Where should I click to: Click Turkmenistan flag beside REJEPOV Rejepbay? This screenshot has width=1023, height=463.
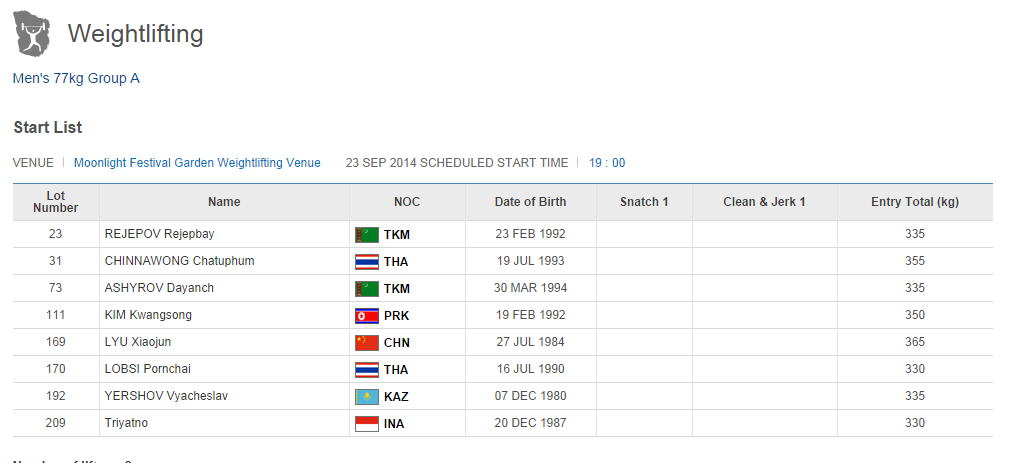point(367,235)
